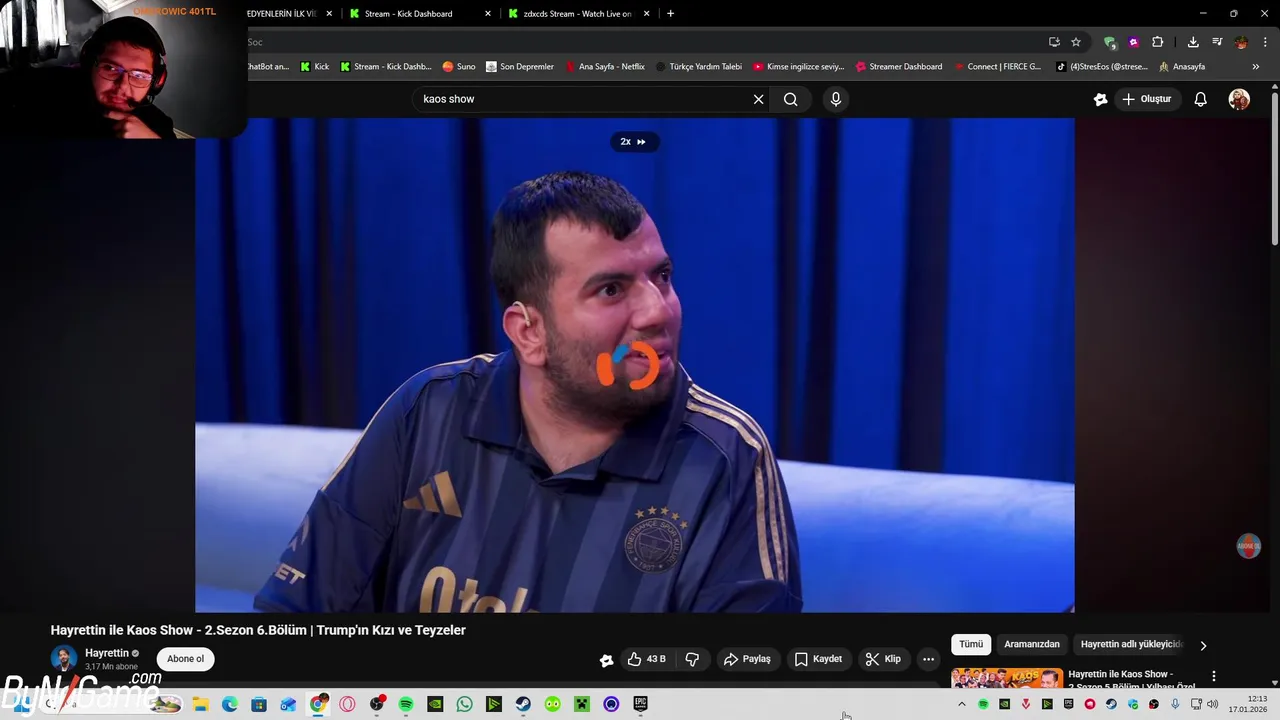Open options for Kaos Show 5.Bölüm suggestion
The image size is (1280, 720).
click(1214, 677)
